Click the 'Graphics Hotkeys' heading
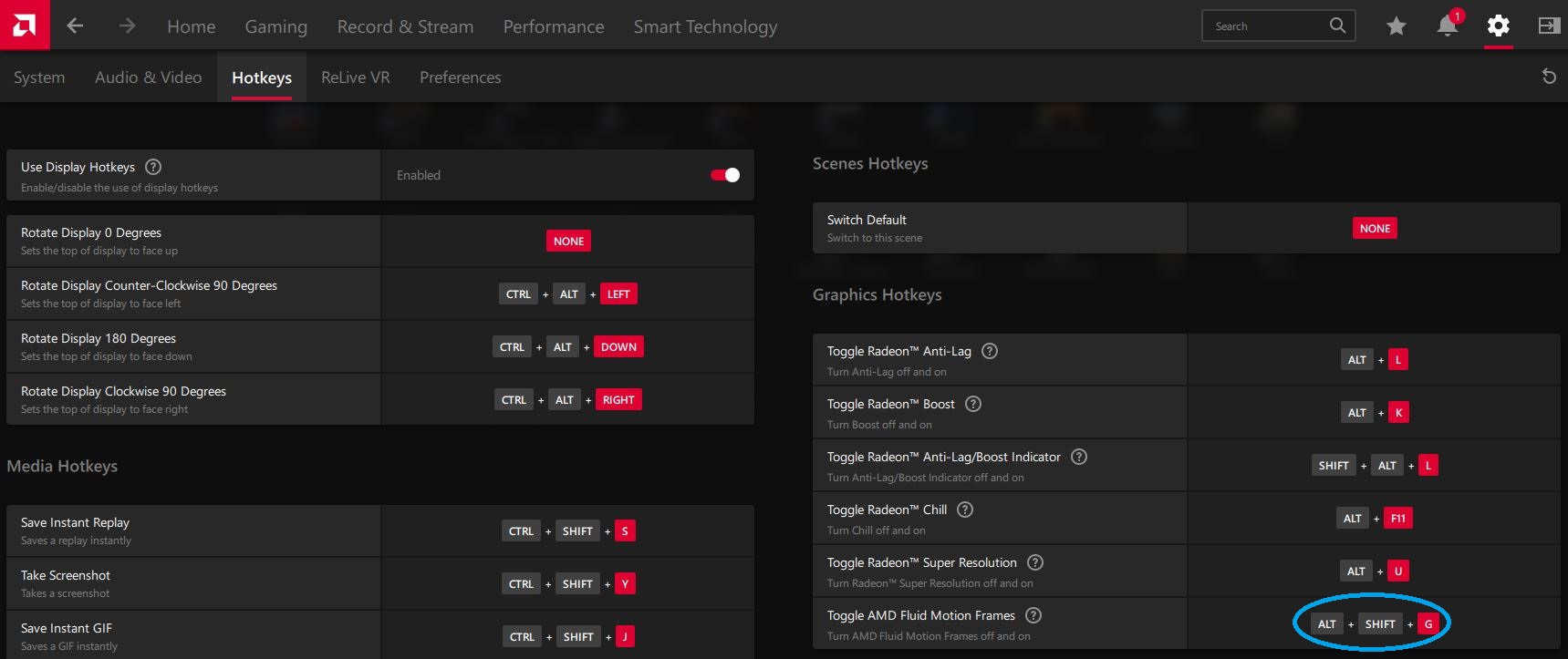The width and height of the screenshot is (1568, 659). click(x=877, y=294)
